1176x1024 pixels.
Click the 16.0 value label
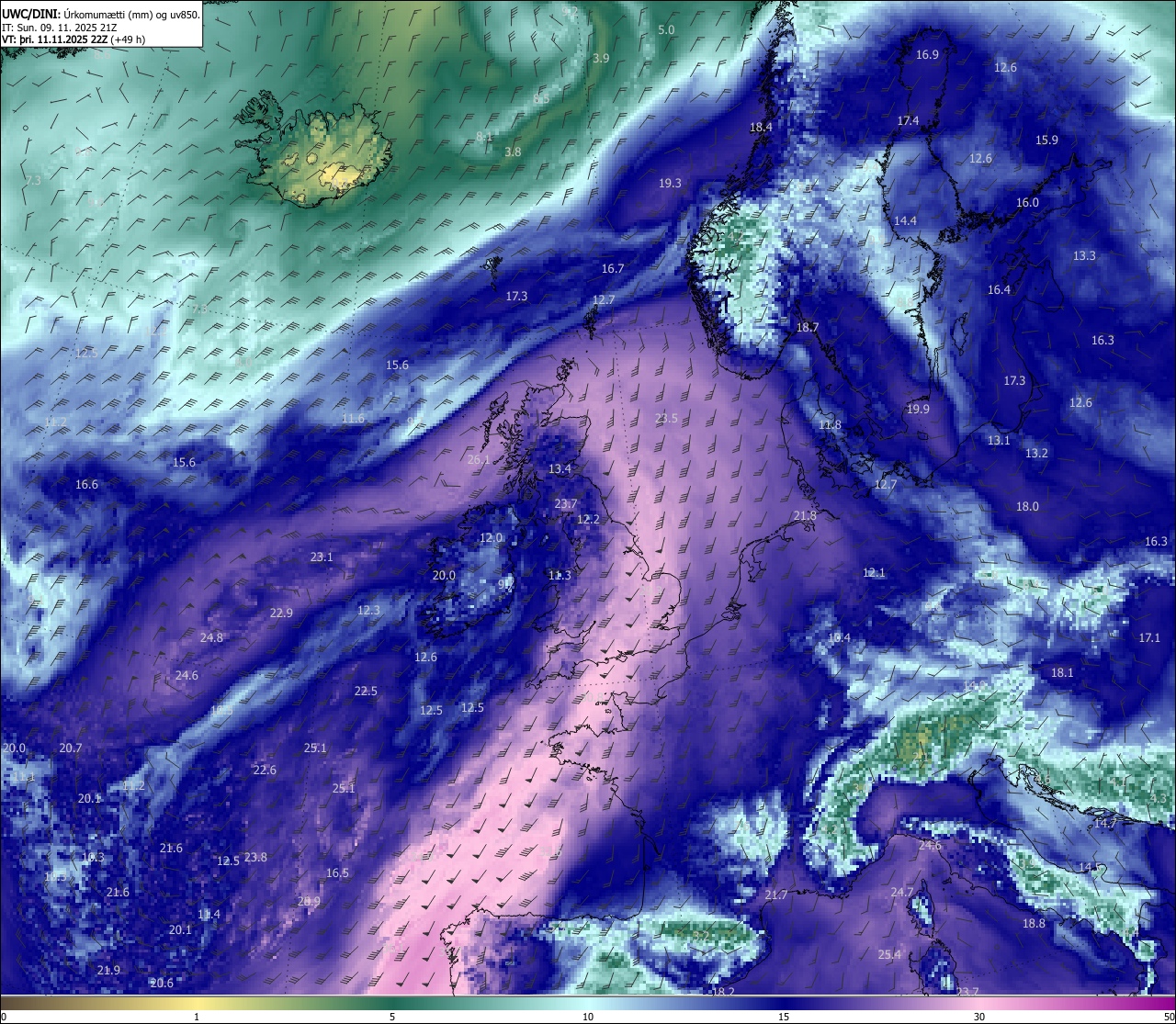click(1027, 202)
